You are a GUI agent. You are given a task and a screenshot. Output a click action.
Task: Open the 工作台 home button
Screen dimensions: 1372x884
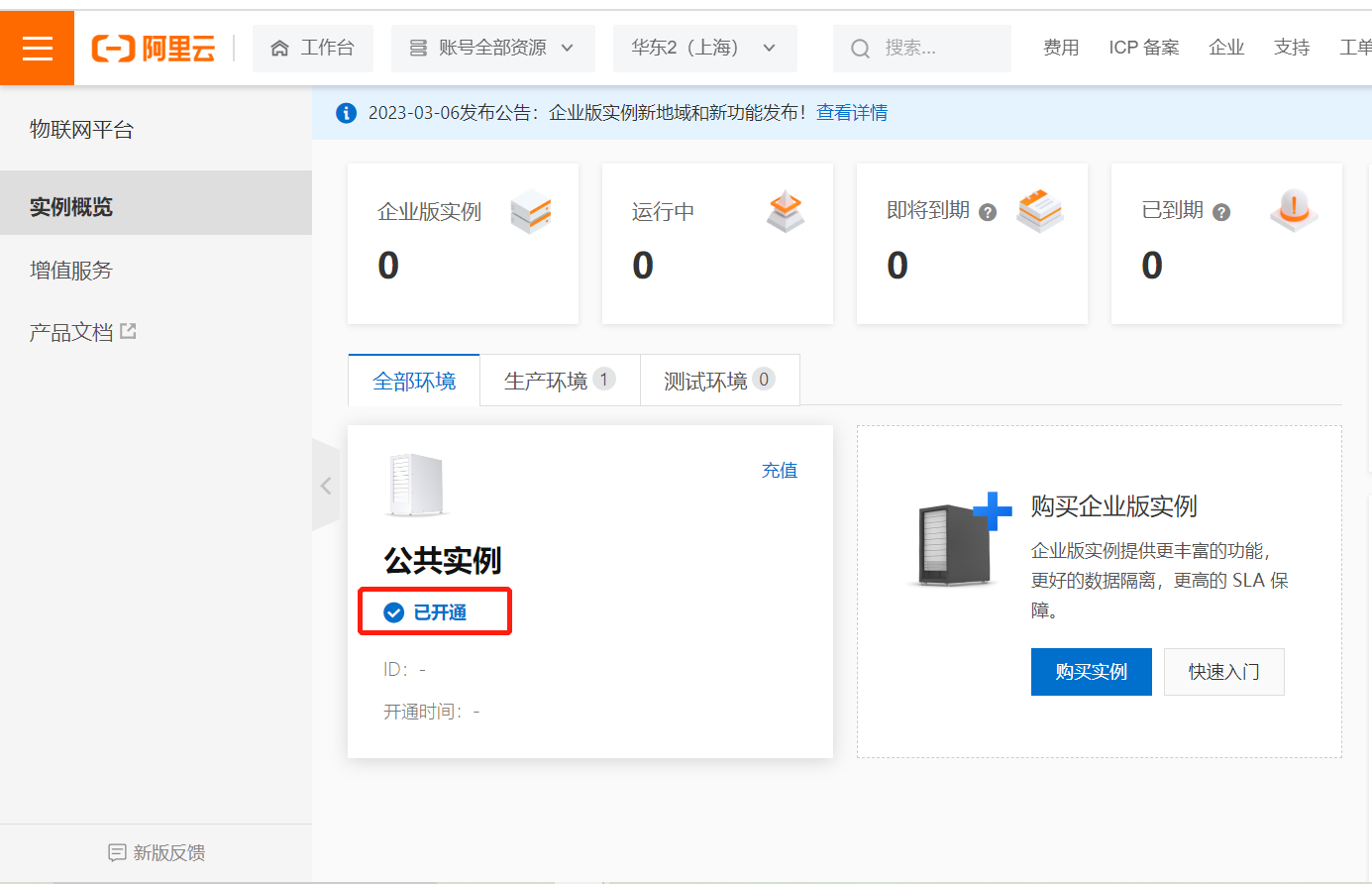coord(313,48)
